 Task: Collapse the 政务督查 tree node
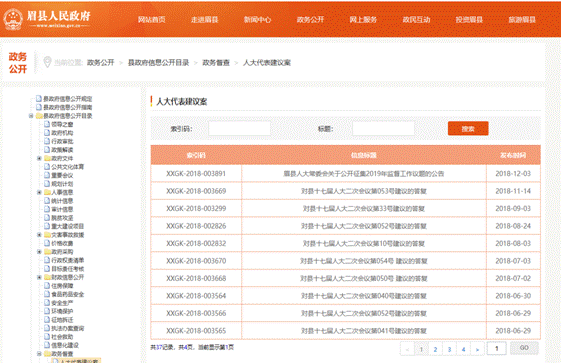coord(39,354)
